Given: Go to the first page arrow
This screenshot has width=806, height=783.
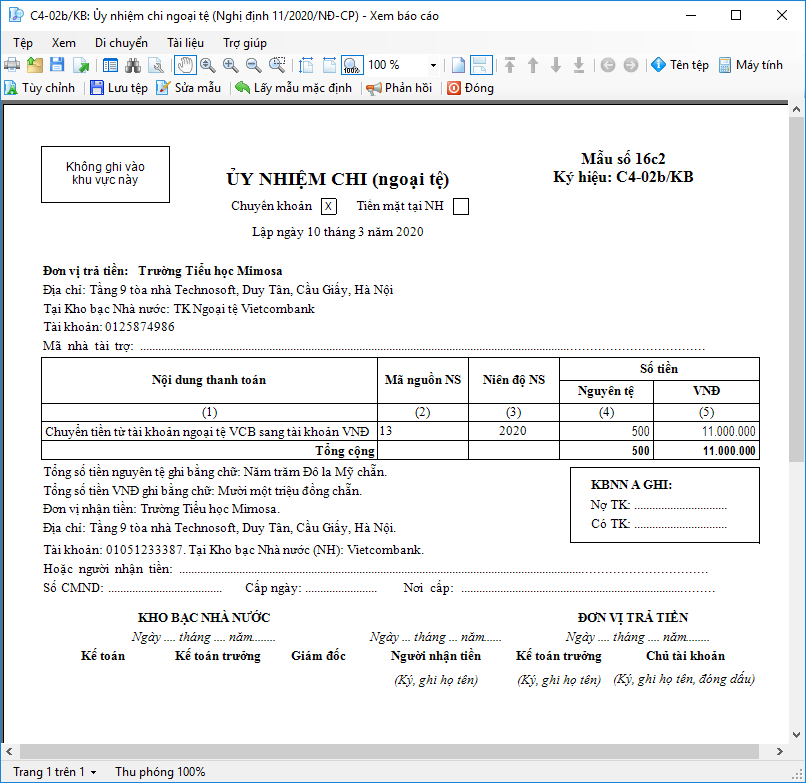Looking at the screenshot, I should [510, 65].
